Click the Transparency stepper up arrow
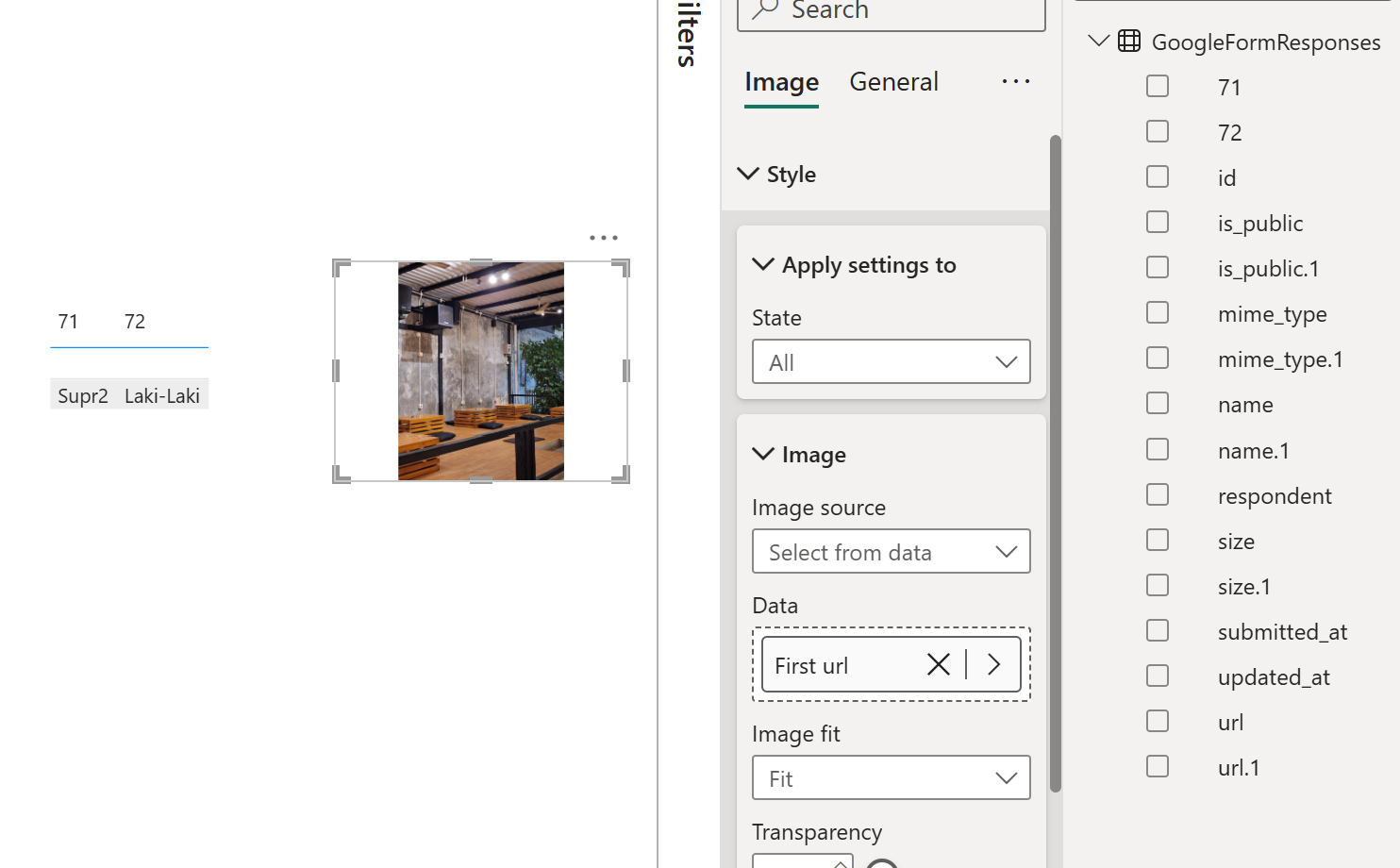Screen dimensions: 1400x868 click(x=840, y=863)
